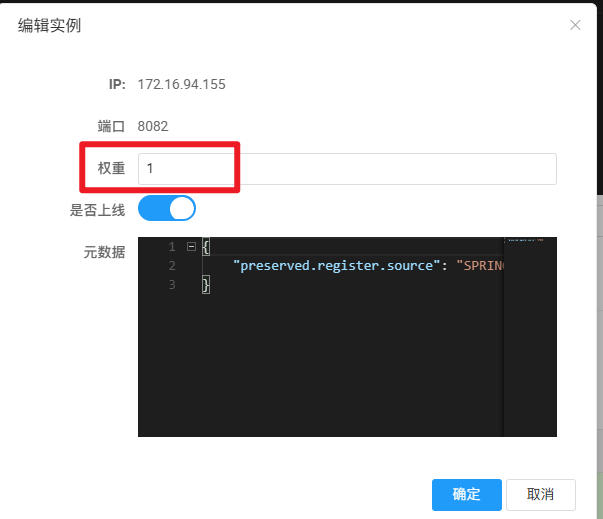Cancel with the 取消 button
This screenshot has height=519, width=603.
tap(540, 494)
